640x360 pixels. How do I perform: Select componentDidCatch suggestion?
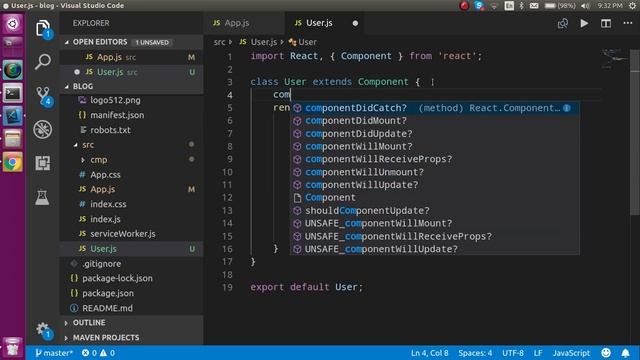(x=435, y=108)
